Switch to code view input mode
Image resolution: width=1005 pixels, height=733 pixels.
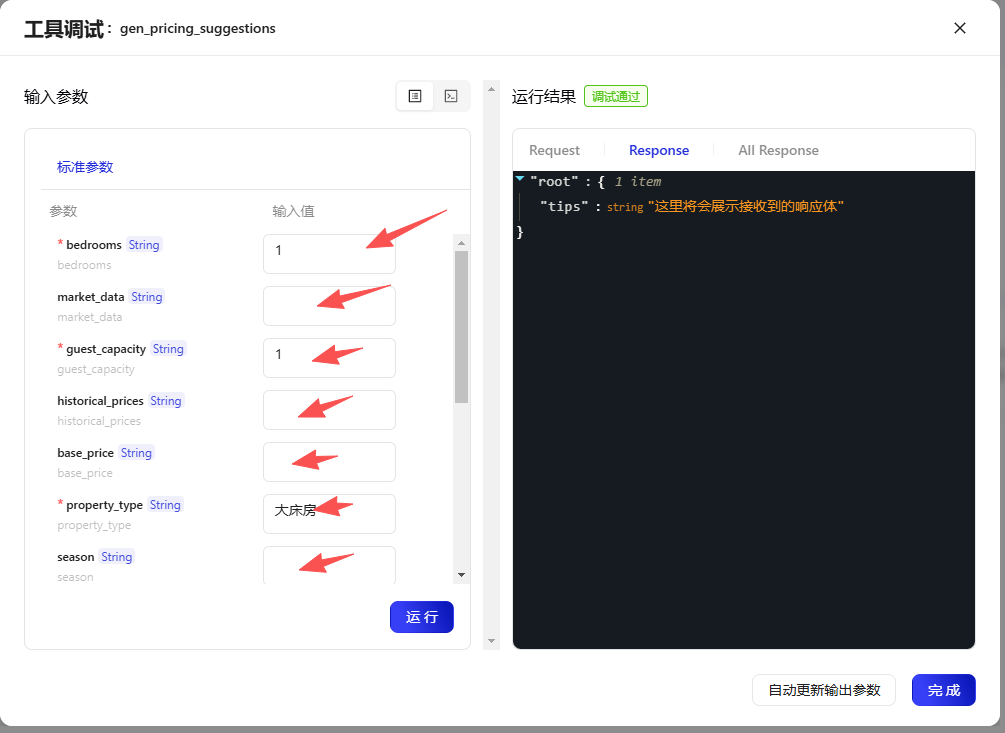(451, 96)
